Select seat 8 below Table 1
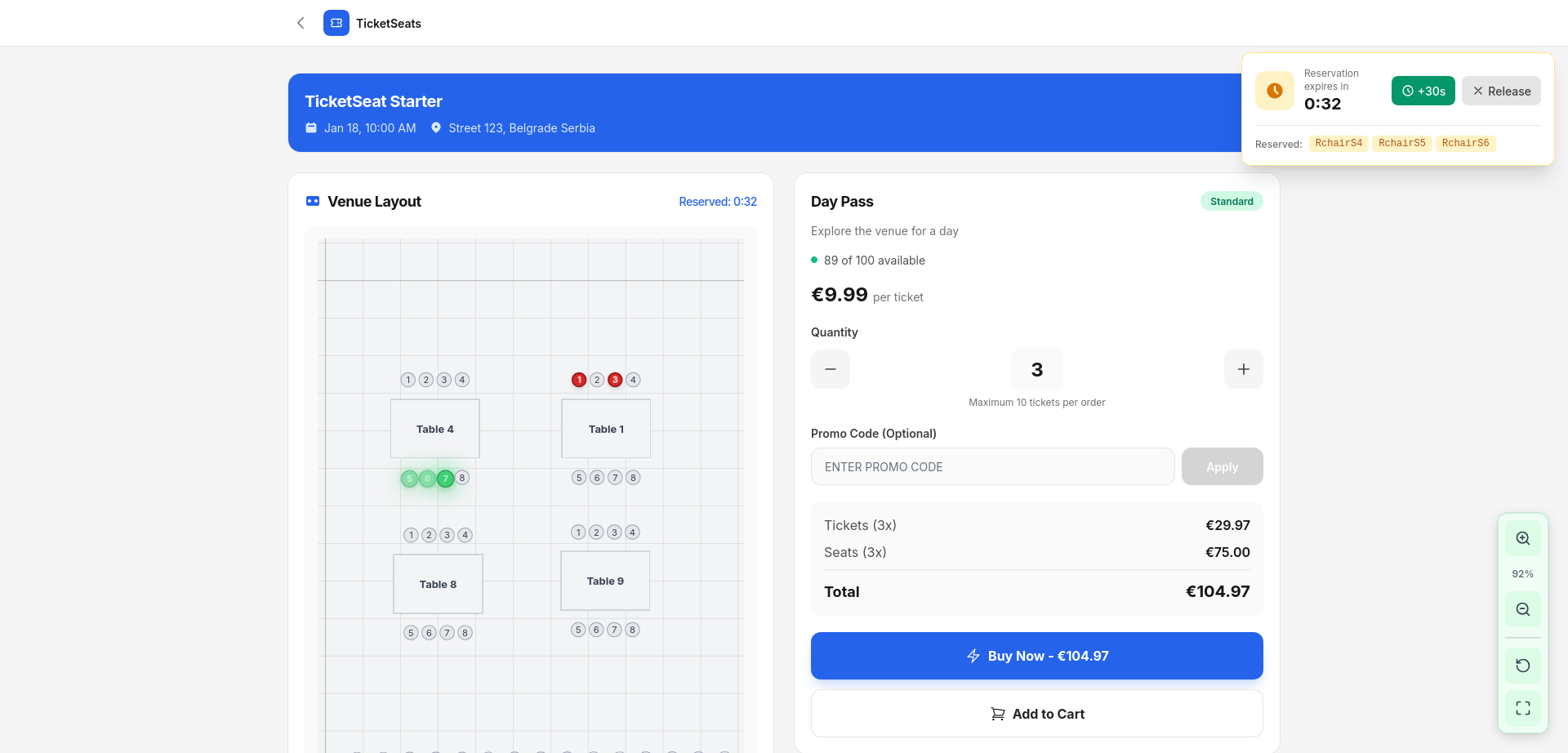 coord(633,478)
